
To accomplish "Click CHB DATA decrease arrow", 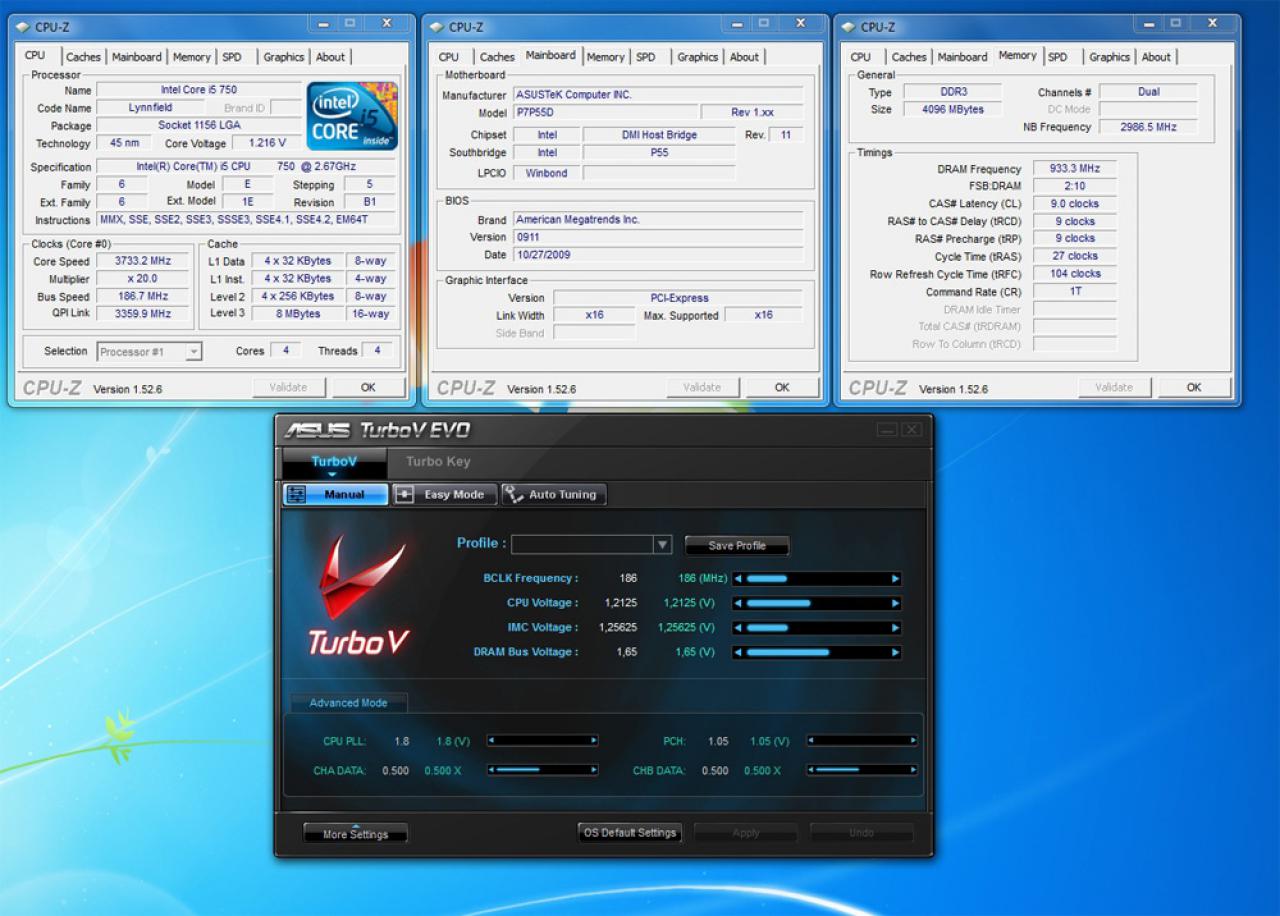I will click(x=811, y=770).
